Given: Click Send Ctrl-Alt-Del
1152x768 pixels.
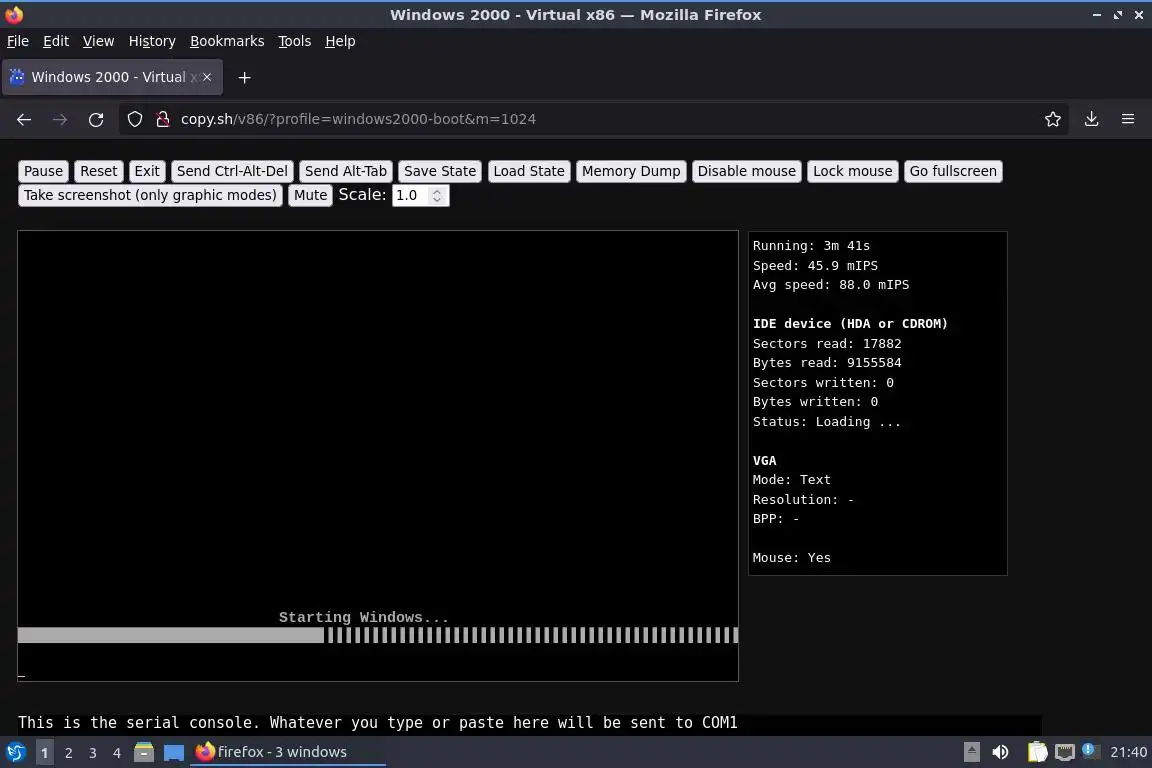Looking at the screenshot, I should click(x=232, y=171).
